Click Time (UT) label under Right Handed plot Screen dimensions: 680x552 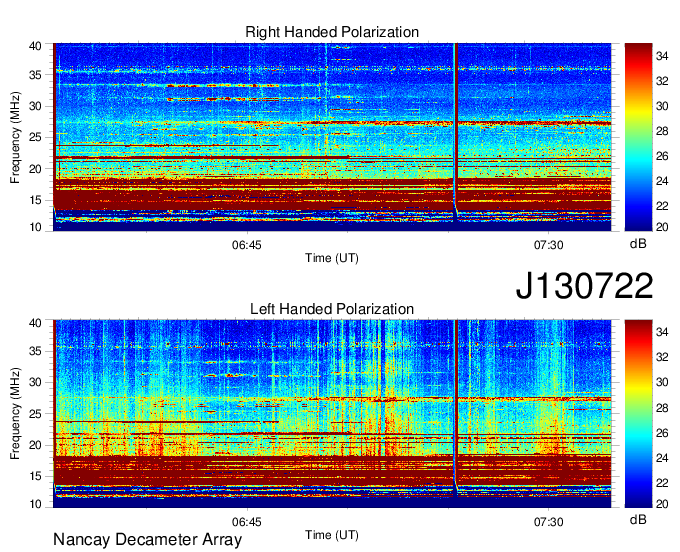(332, 258)
